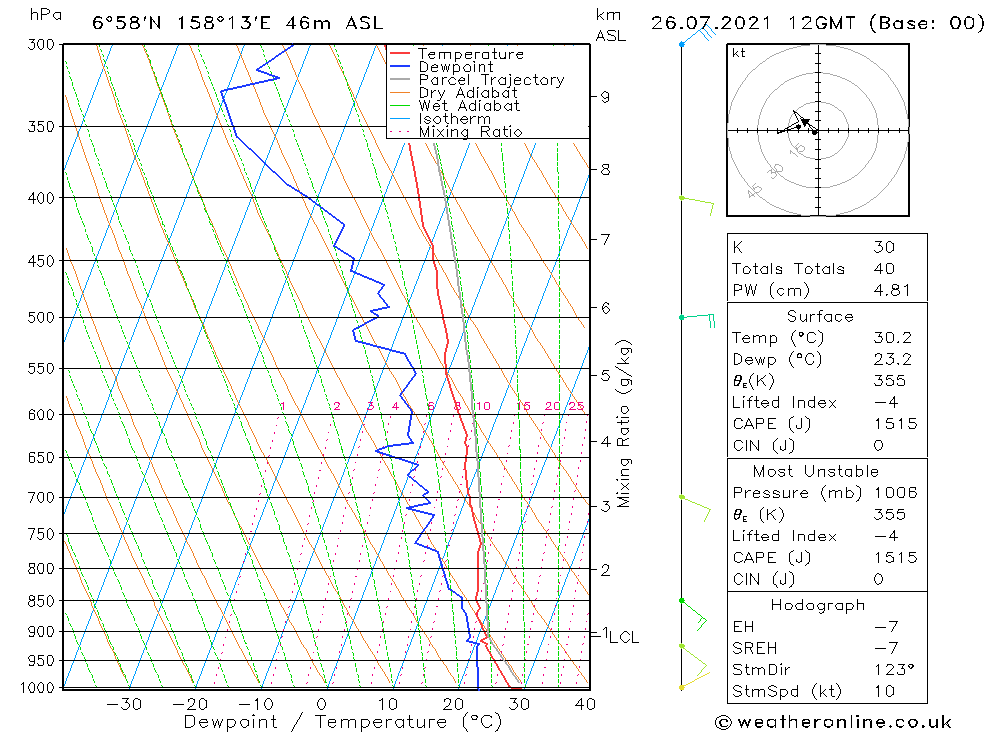Image resolution: width=1000 pixels, height=733 pixels.
Task: Click the blue Dewpoint legend line swatch
Action: [399, 66]
